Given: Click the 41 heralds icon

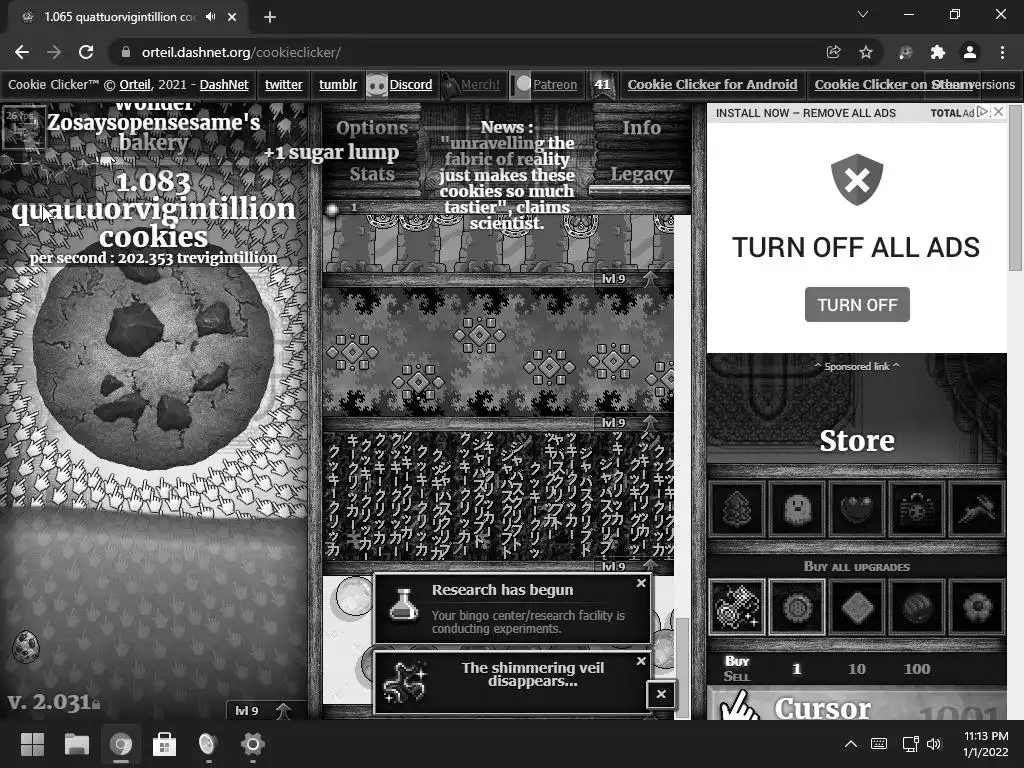Looking at the screenshot, I should click(601, 85).
